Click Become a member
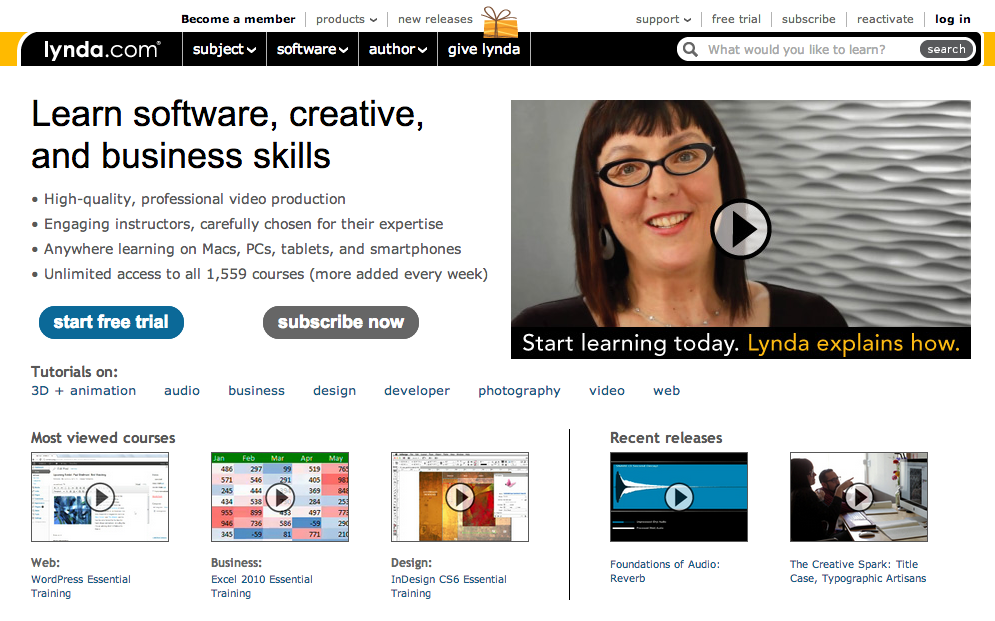This screenshot has width=995, height=621. pyautogui.click(x=238, y=19)
